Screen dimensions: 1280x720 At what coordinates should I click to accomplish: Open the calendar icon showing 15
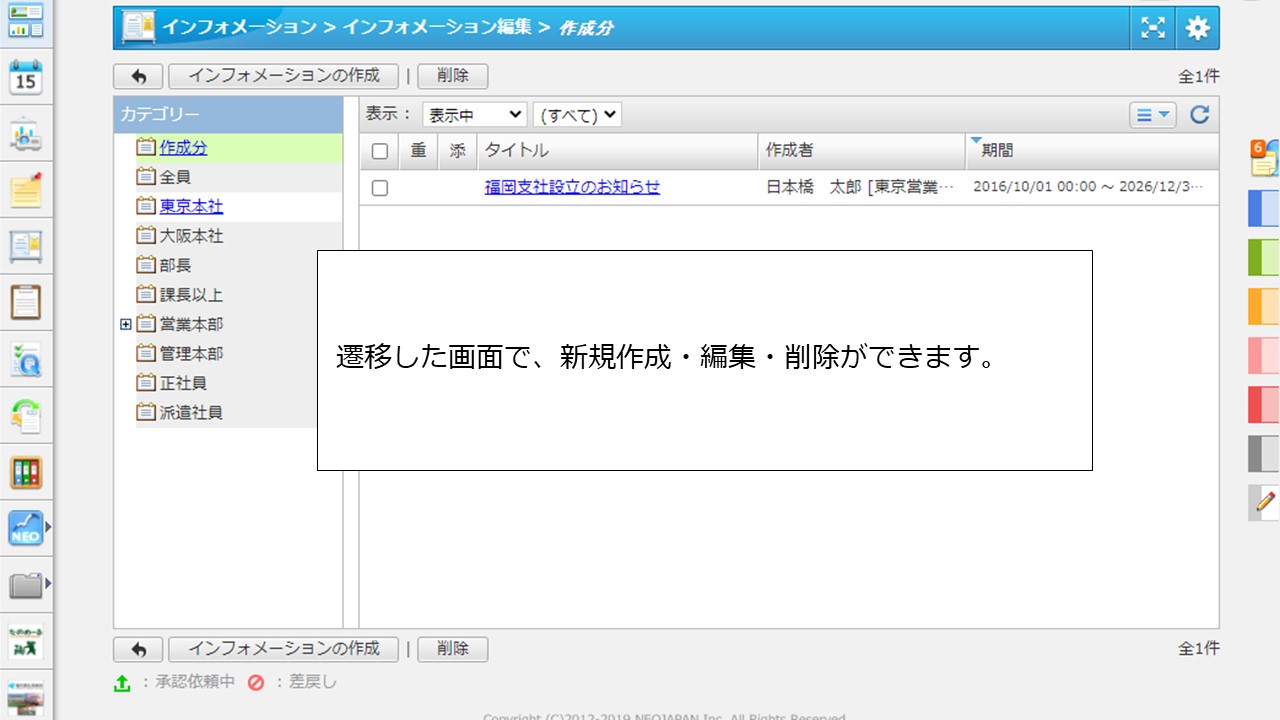[26, 77]
